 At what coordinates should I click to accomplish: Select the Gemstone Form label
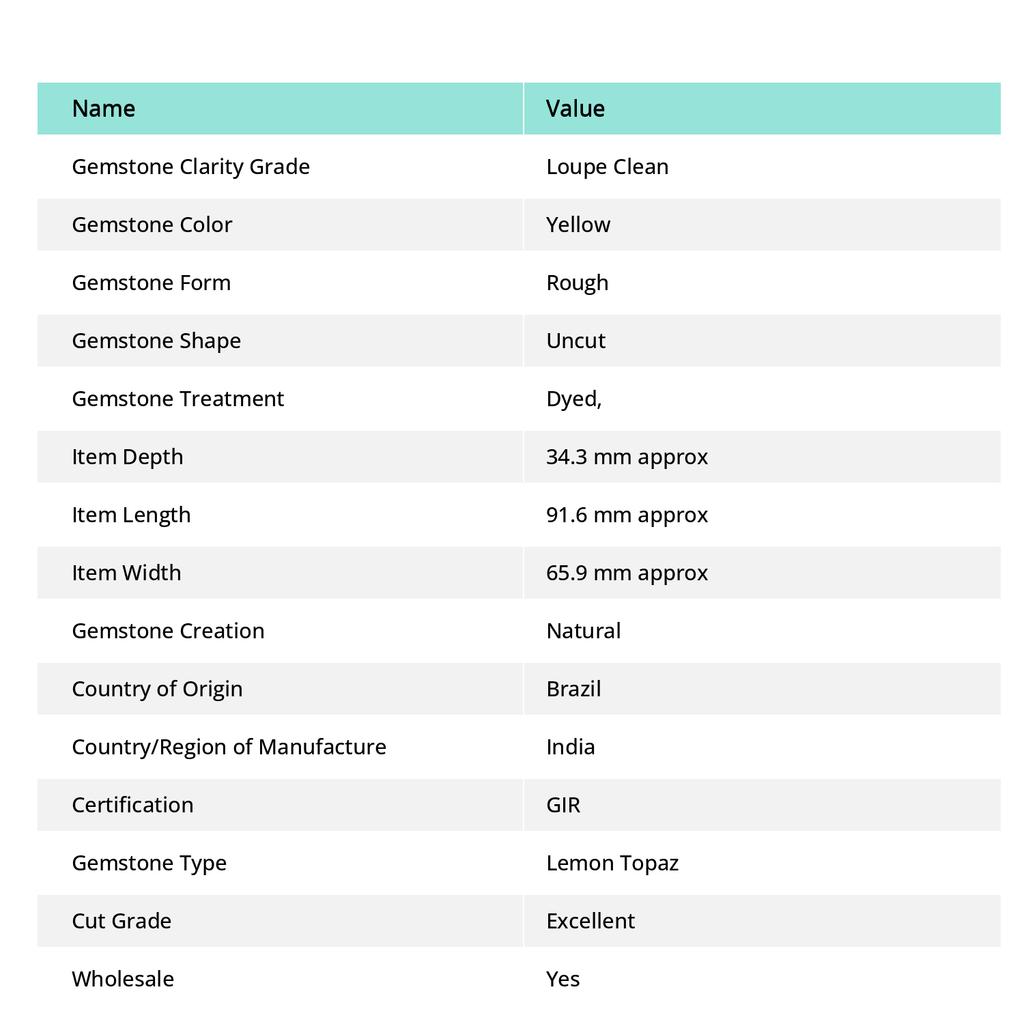[152, 283]
